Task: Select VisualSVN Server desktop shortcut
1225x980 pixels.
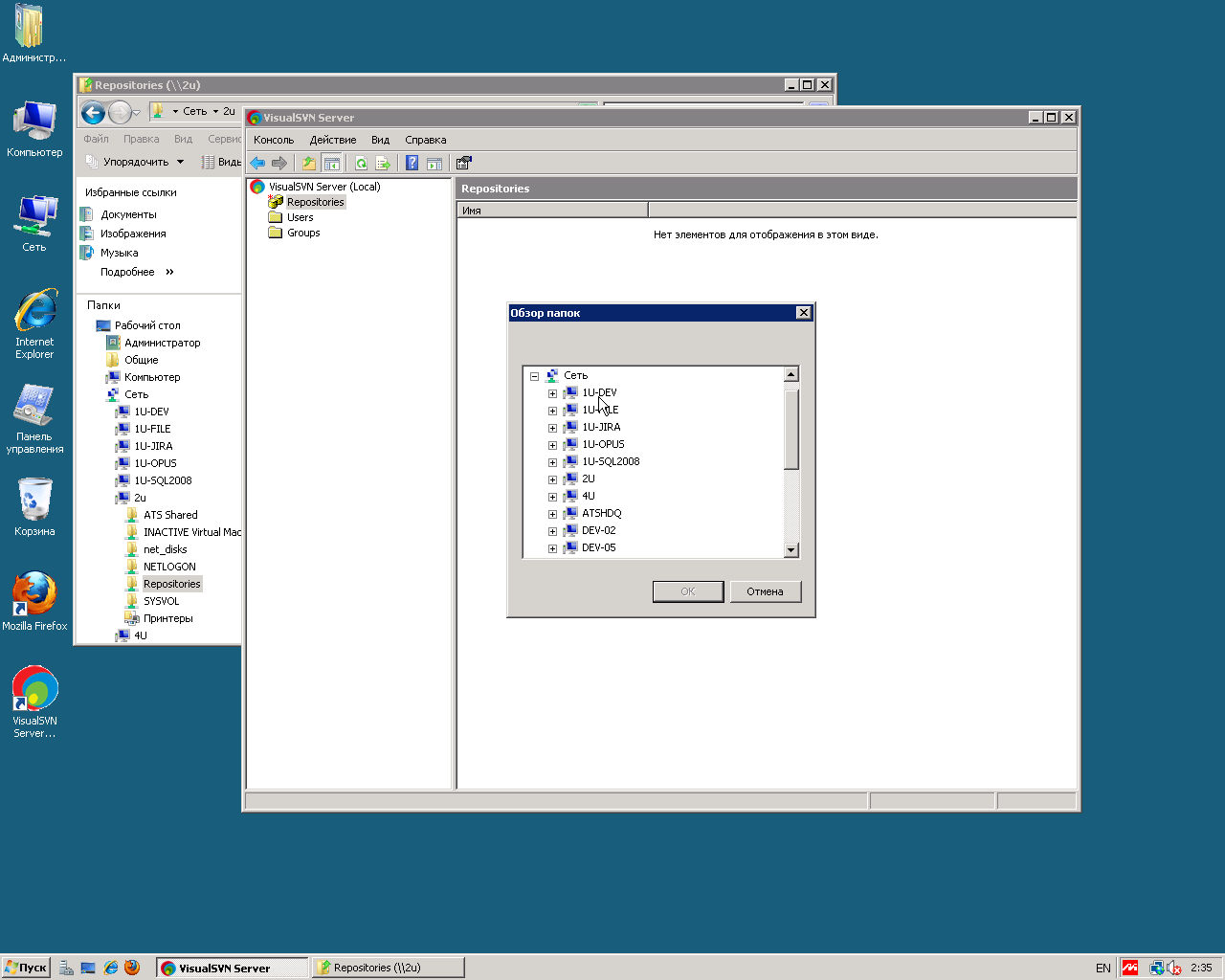Action: (x=34, y=702)
